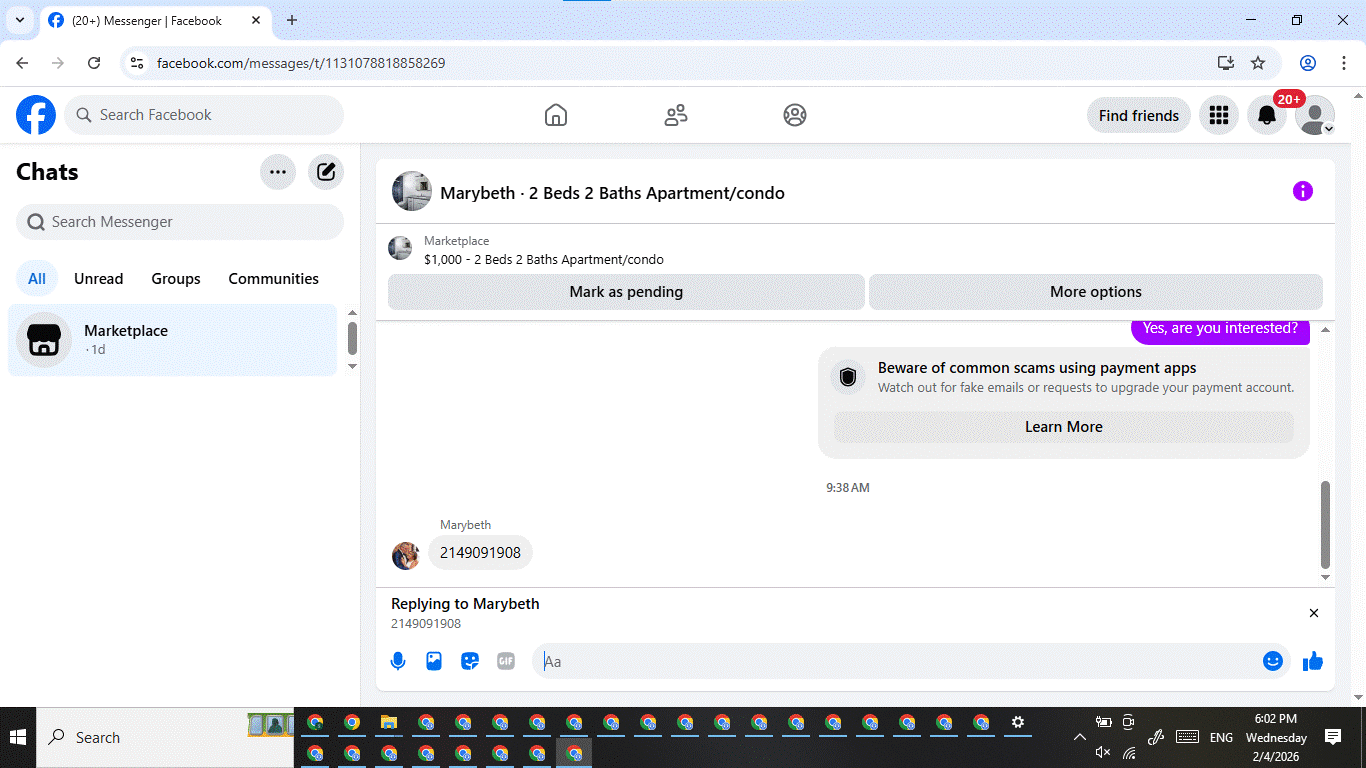Image resolution: width=1366 pixels, height=768 pixels.
Task: Open conversation information icon
Action: (1302, 191)
